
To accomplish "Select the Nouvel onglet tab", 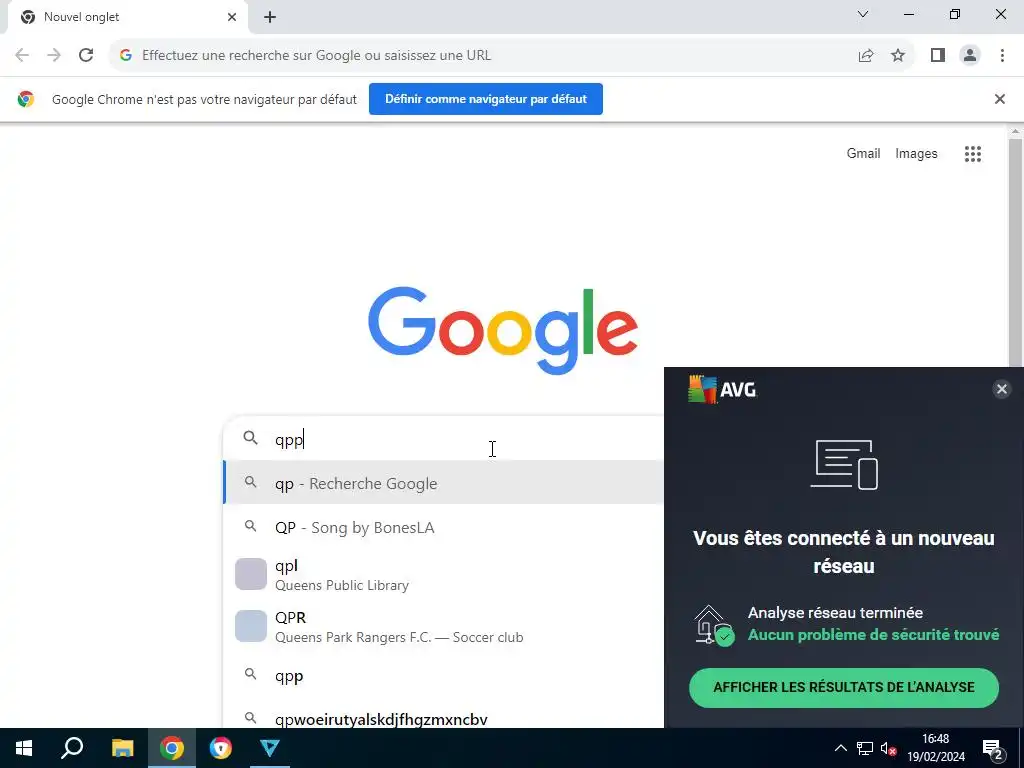I will click(127, 17).
